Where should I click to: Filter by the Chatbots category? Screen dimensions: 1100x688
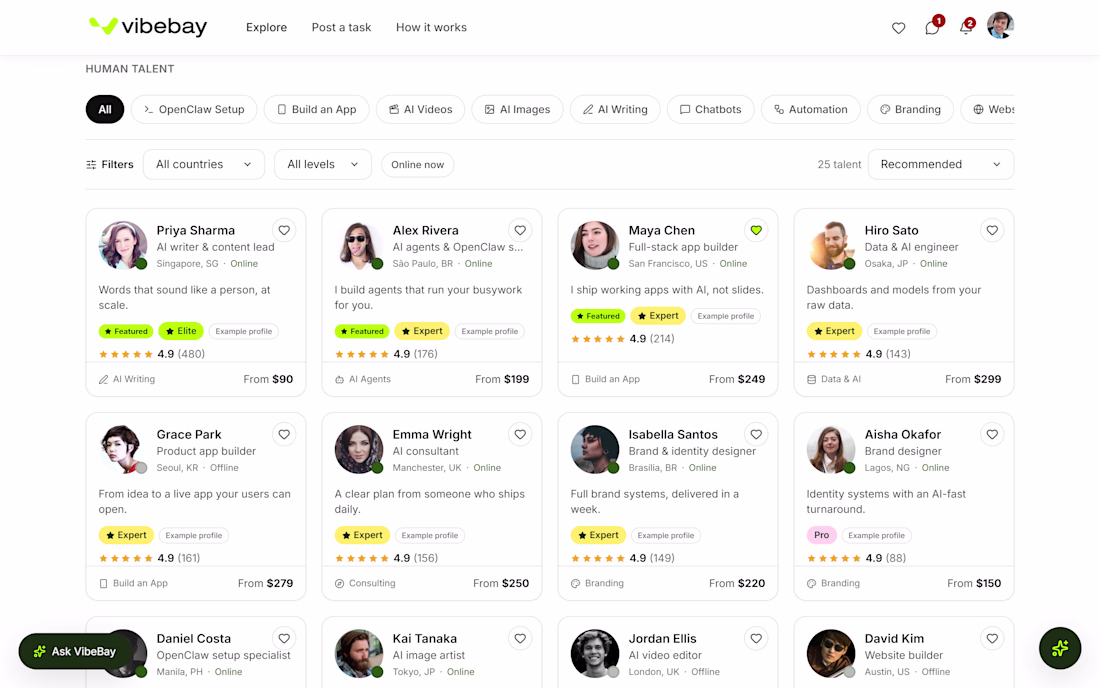click(711, 109)
